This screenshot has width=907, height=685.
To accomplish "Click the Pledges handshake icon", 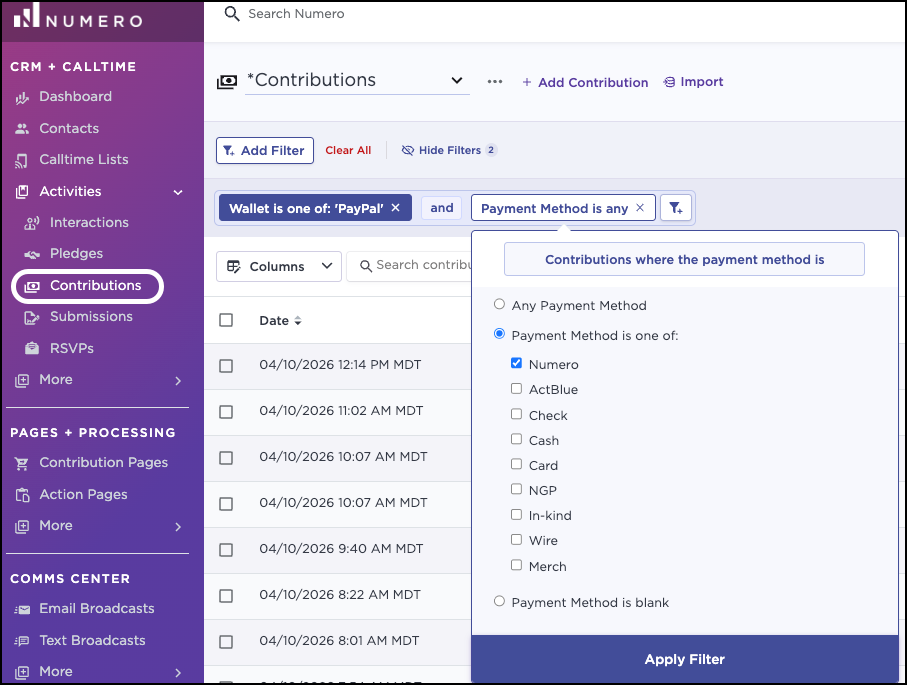I will point(32,254).
